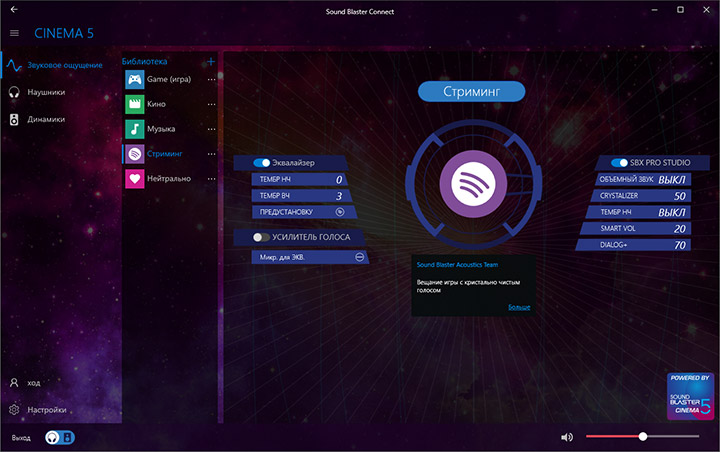Click the minus icon on Микр. для ЭКВ.
The height and width of the screenshot is (452, 720).
point(360,257)
